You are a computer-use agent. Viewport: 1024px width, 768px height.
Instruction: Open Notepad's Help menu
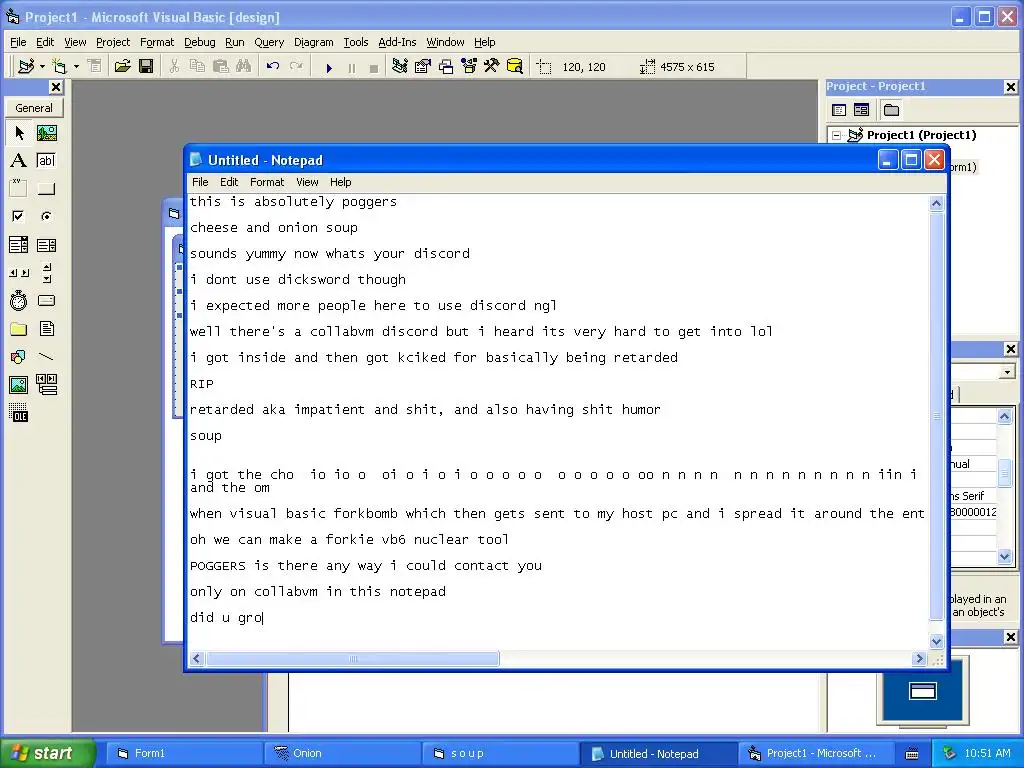click(340, 182)
